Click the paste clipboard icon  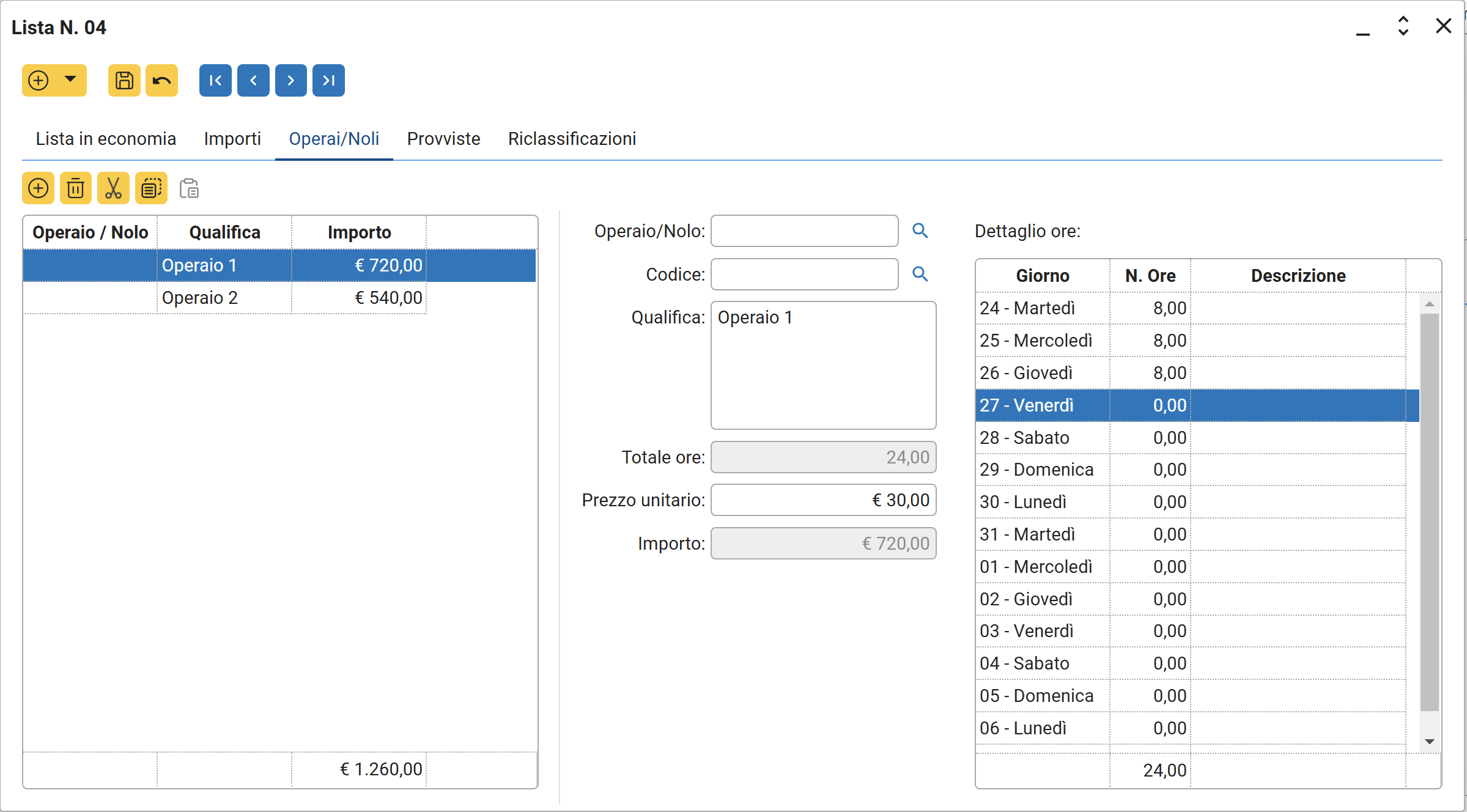[189, 188]
